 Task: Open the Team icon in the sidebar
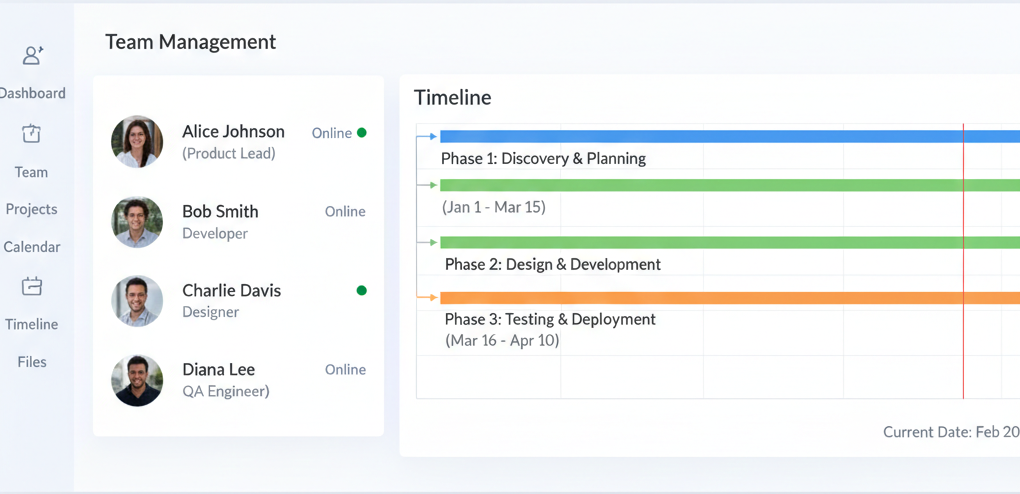[31, 133]
